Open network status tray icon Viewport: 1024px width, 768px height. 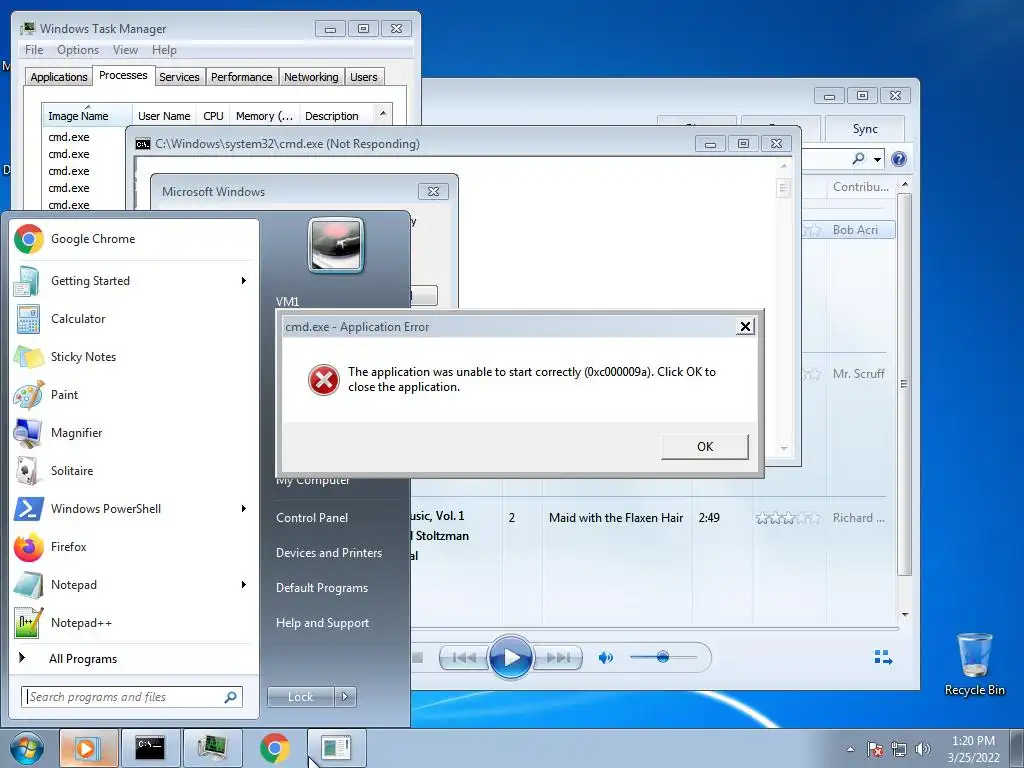[x=899, y=749]
